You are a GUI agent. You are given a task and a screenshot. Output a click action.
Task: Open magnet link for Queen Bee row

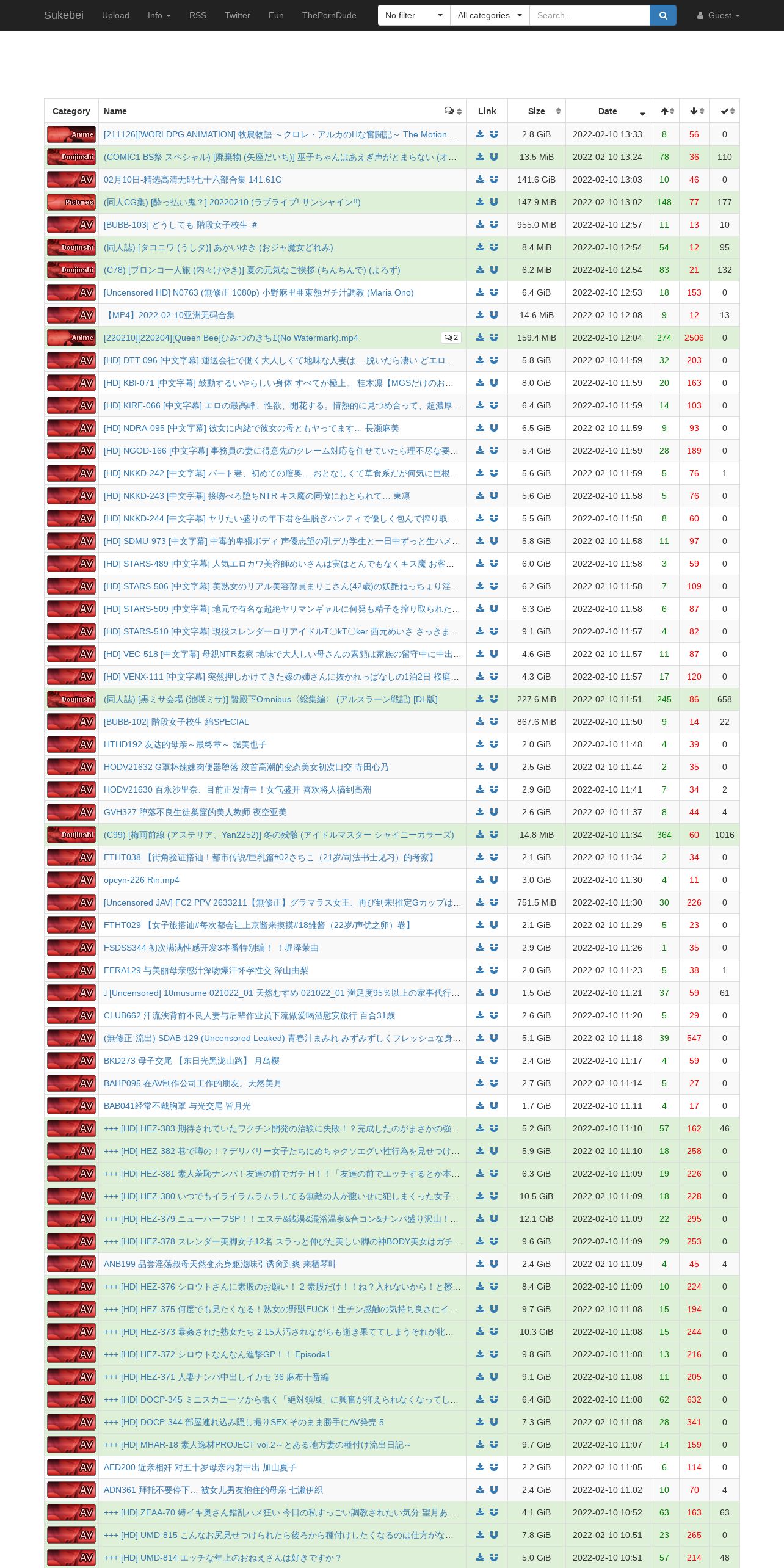tap(494, 338)
